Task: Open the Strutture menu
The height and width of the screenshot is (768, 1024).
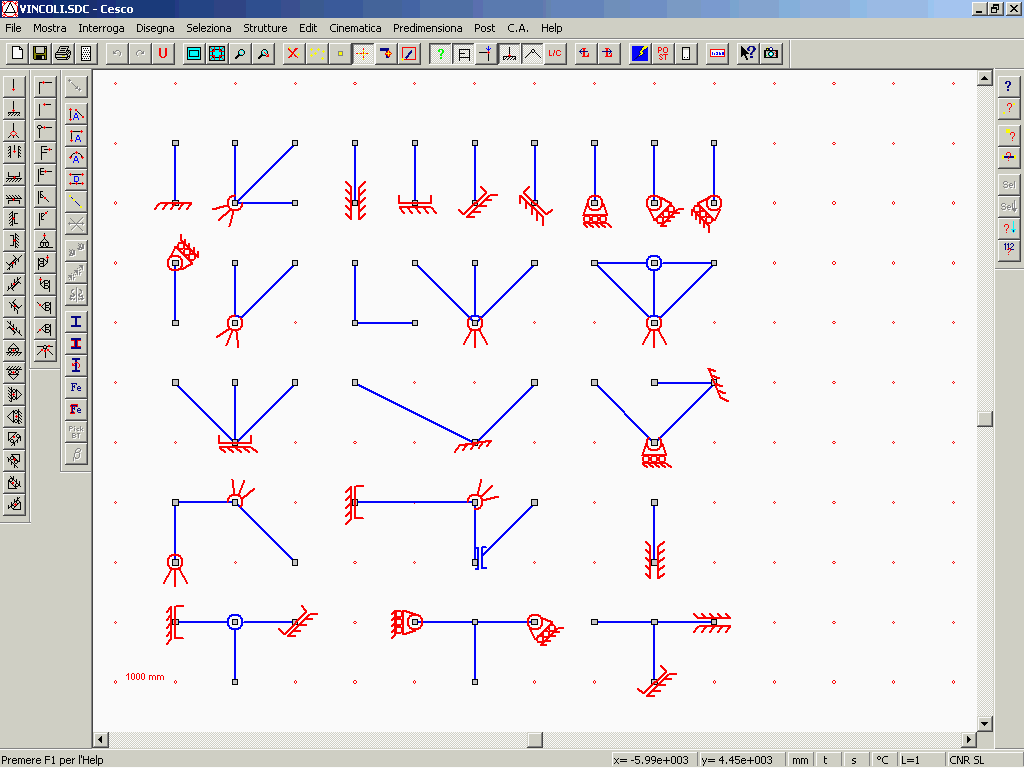Action: point(265,28)
